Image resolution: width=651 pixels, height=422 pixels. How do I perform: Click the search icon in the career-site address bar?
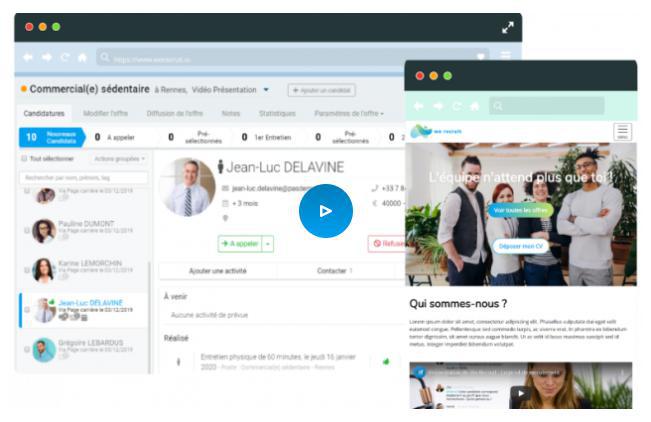(x=497, y=106)
